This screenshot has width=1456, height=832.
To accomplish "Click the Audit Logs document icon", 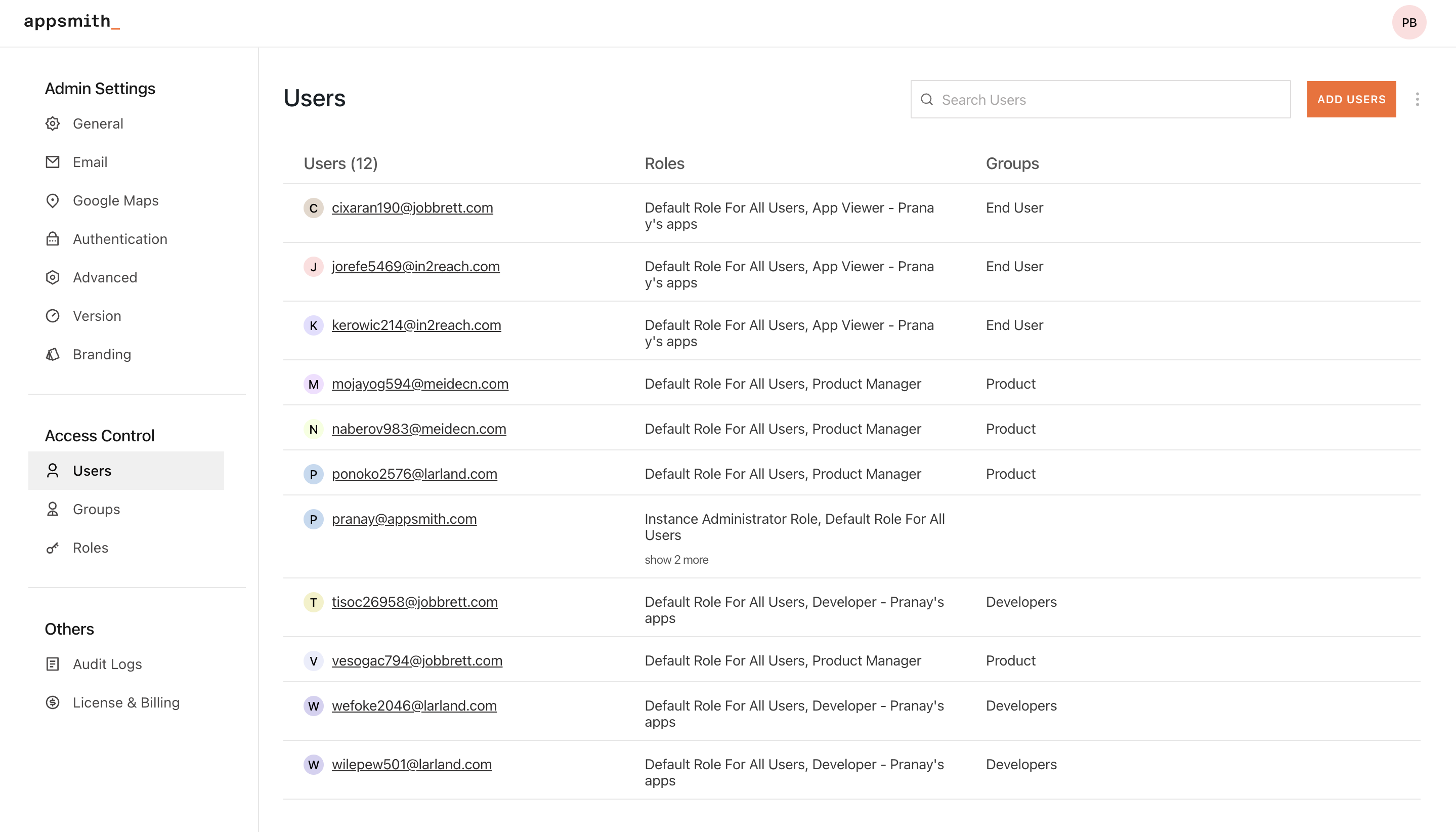I will 53,664.
